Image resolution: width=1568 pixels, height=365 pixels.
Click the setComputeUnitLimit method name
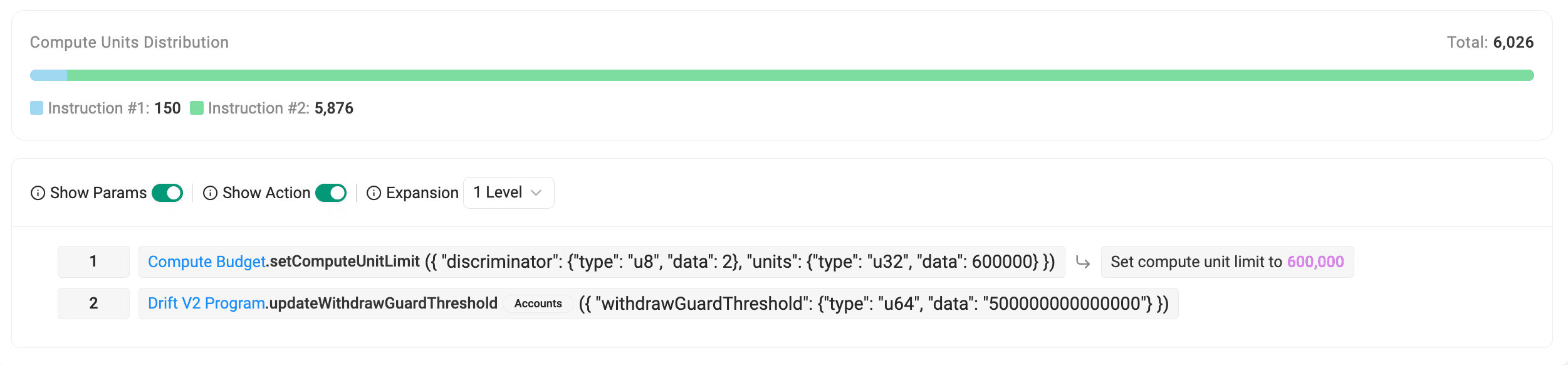click(x=345, y=262)
